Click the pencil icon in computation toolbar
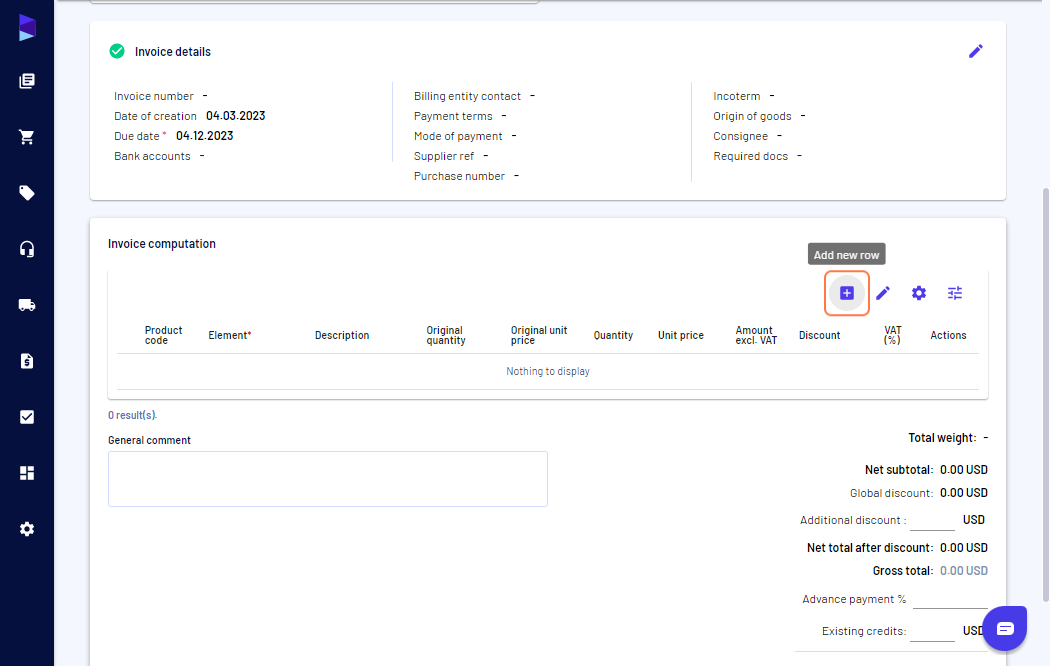1050x666 pixels. pos(883,293)
